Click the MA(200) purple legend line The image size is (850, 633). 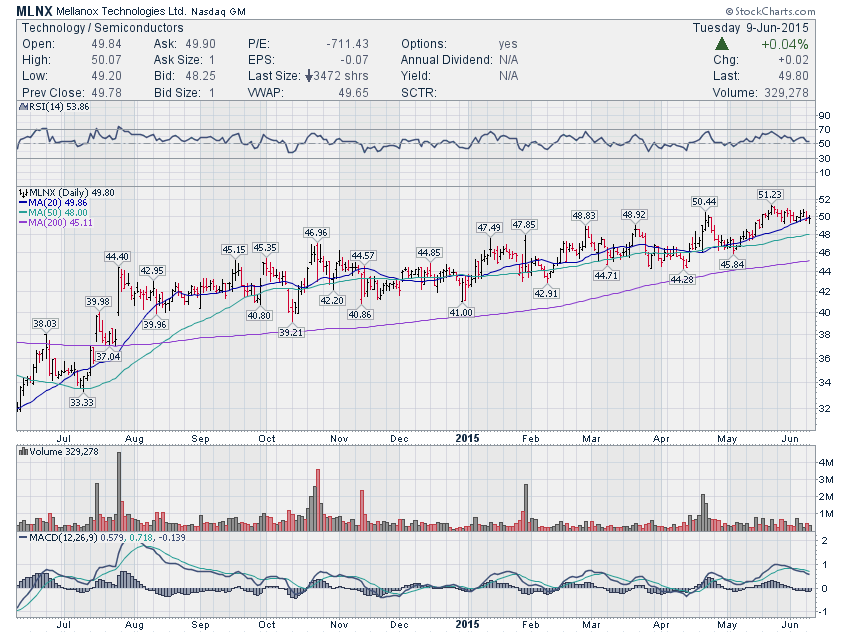[23, 222]
